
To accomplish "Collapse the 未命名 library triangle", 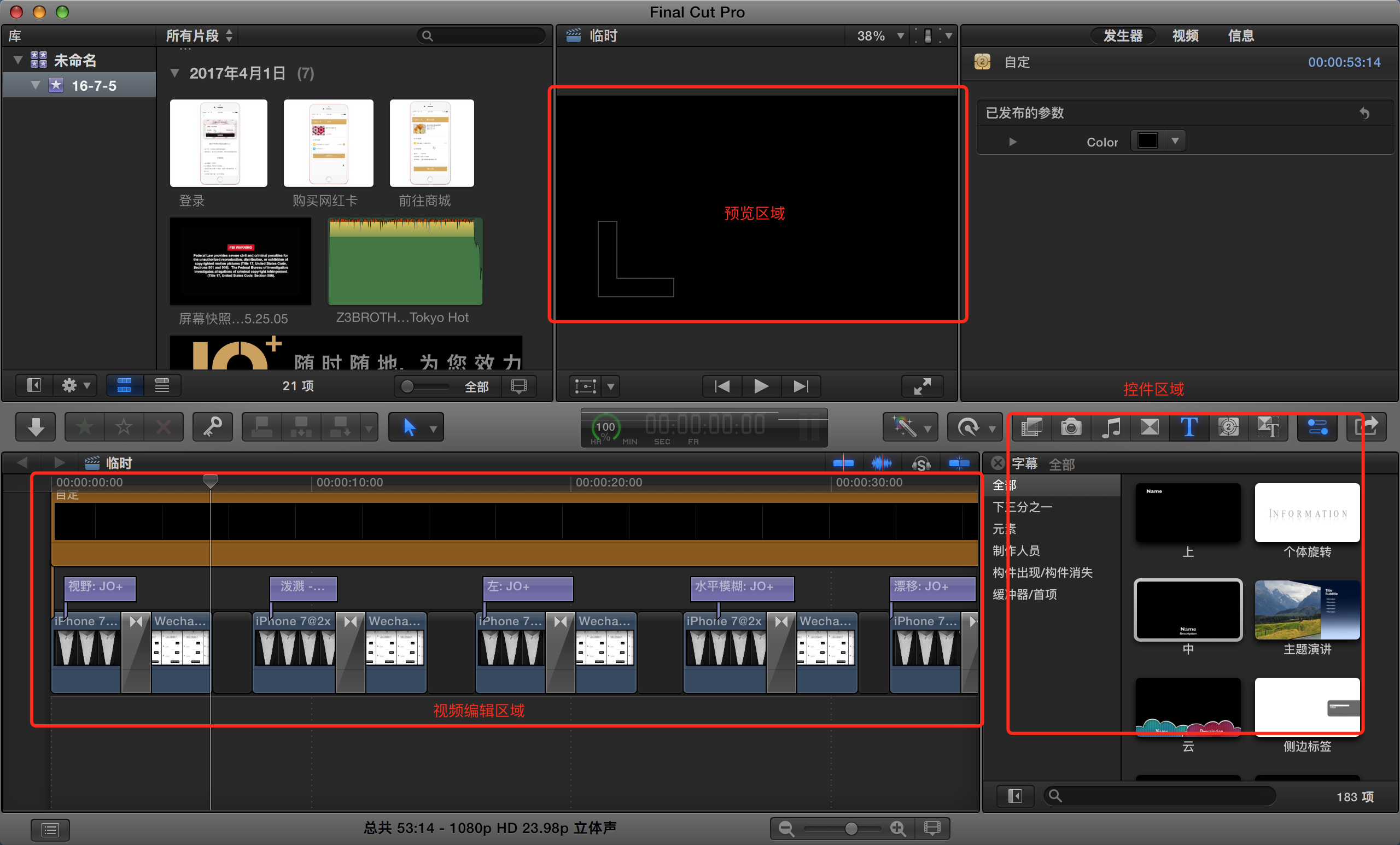I will pyautogui.click(x=17, y=60).
